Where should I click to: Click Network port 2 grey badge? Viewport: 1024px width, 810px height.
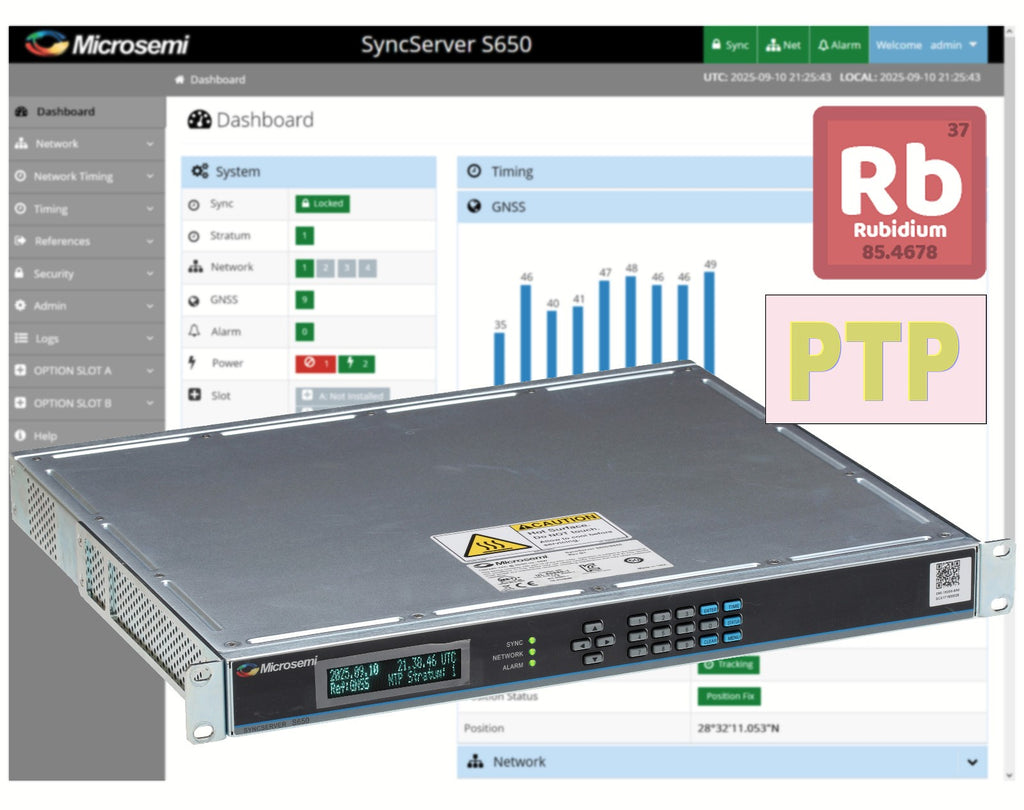[325, 268]
